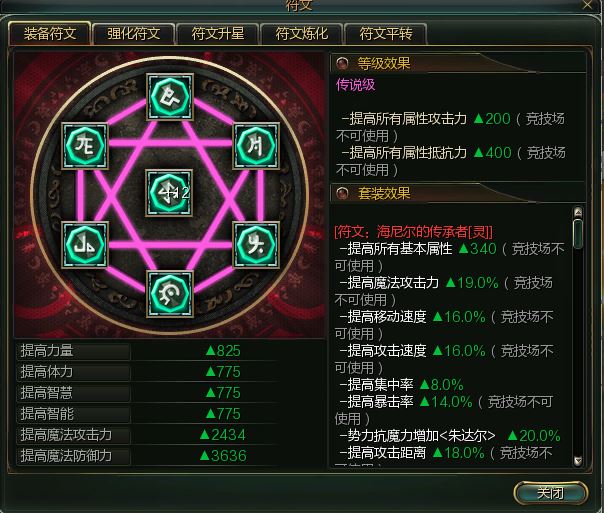Click the round orb beside 套装效果 header
The height and width of the screenshot is (513, 604).
pos(342,193)
